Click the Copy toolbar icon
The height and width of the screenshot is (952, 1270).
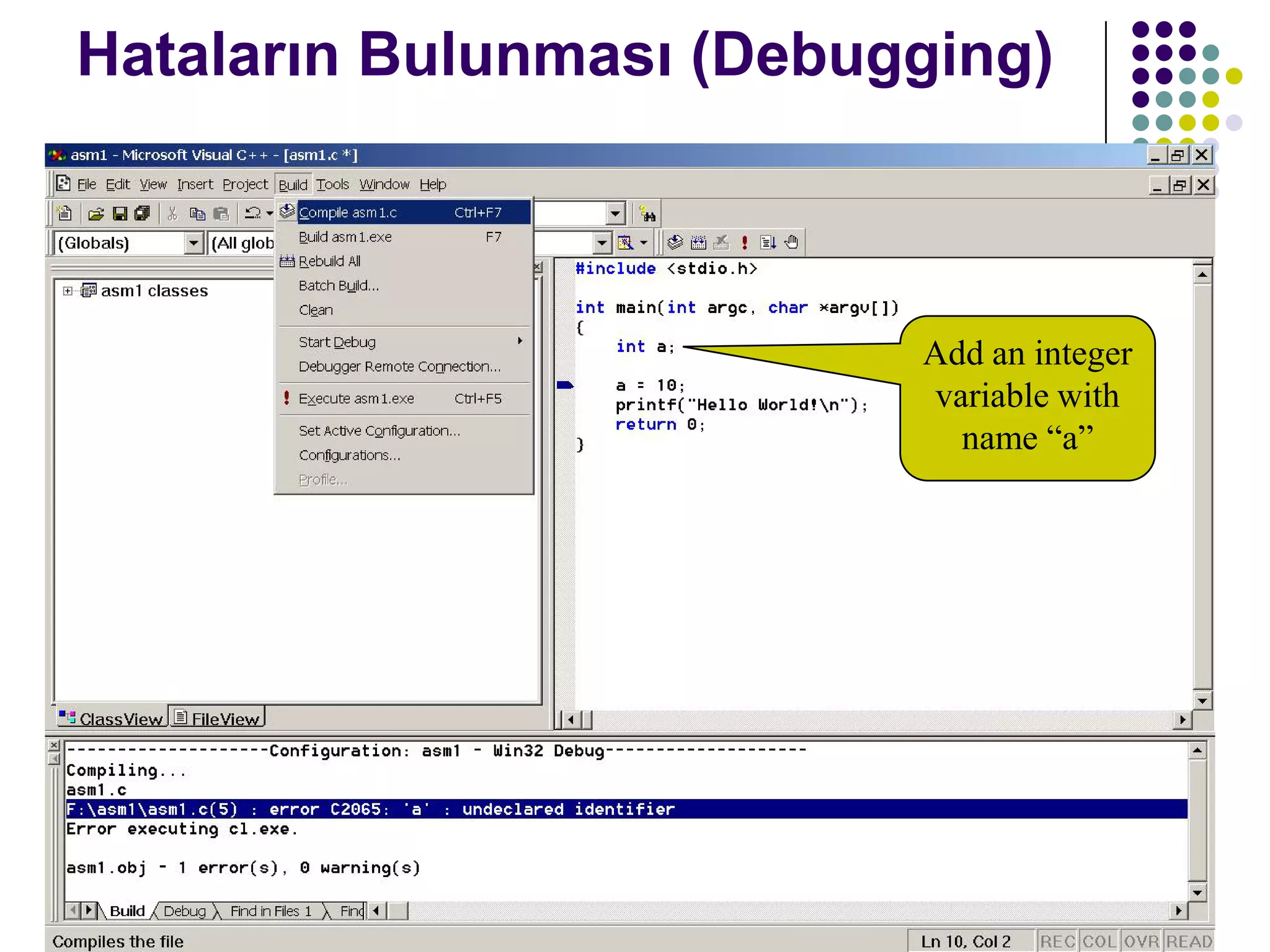tap(197, 214)
